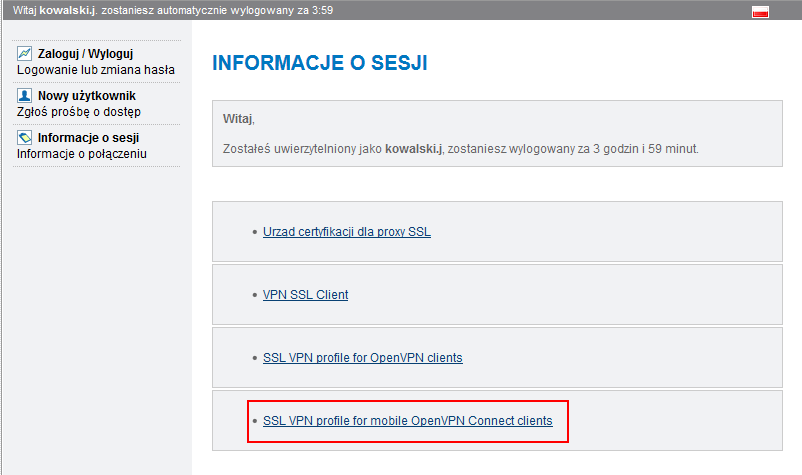
Task: Download the VPN SSL Client
Action: [x=305, y=295]
